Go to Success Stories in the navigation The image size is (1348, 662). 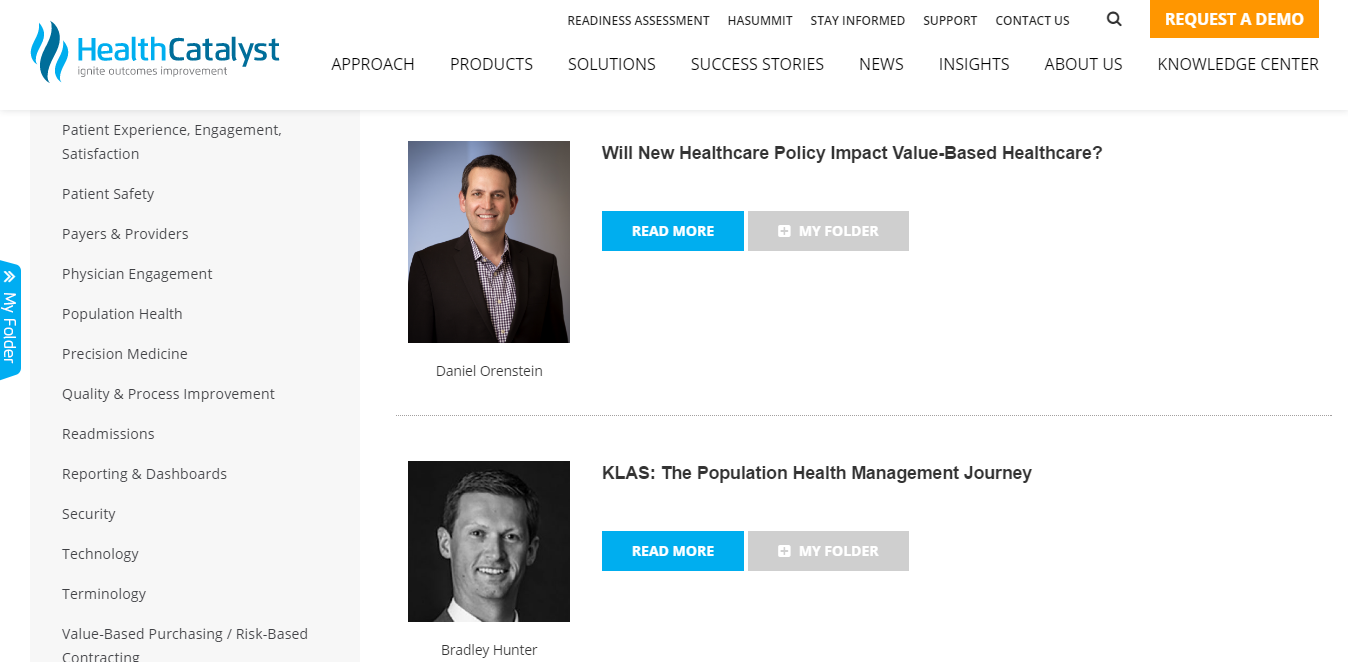(x=757, y=64)
